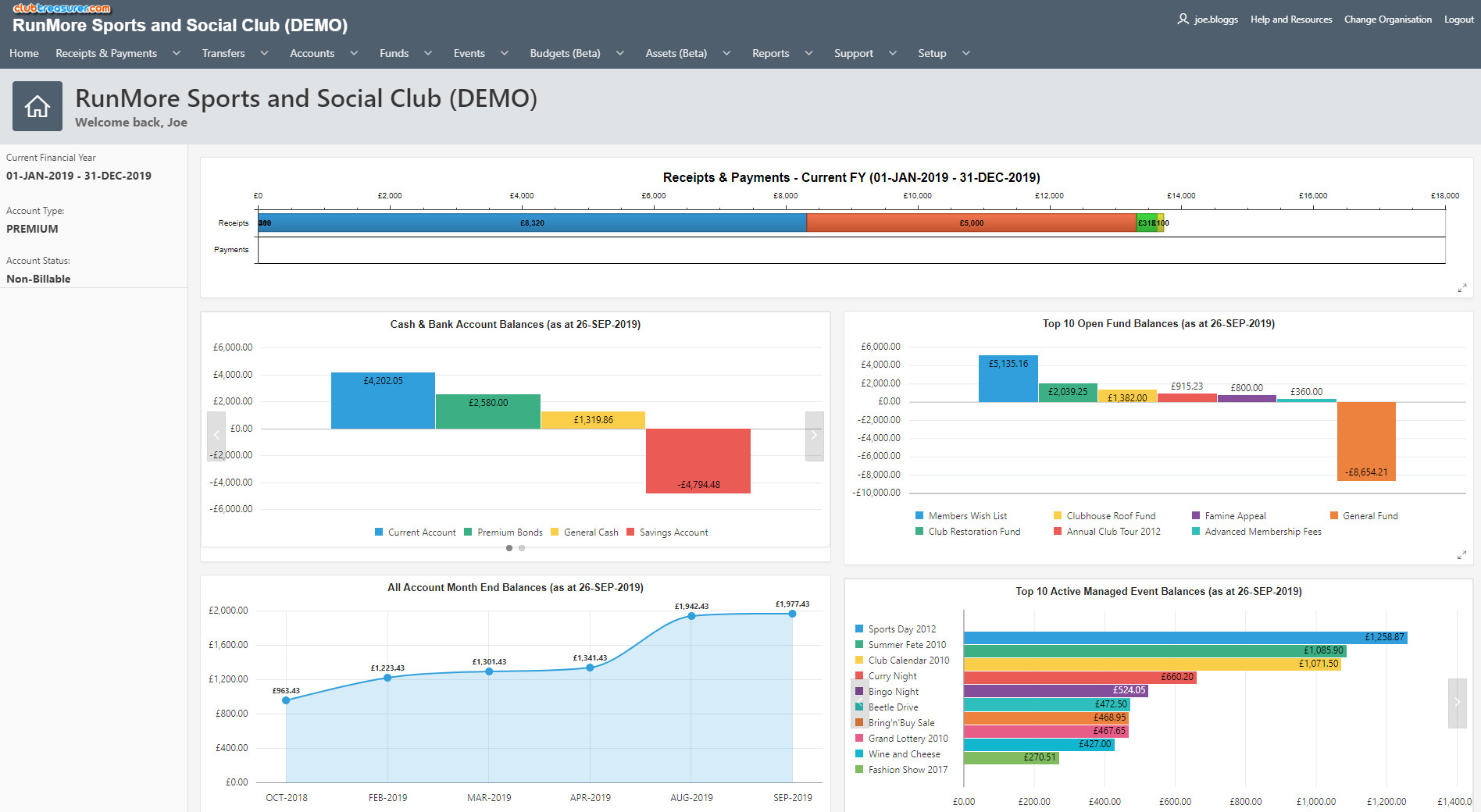1481x812 pixels.
Task: Toggle Curry Night legend entry
Action: pyautogui.click(x=886, y=676)
